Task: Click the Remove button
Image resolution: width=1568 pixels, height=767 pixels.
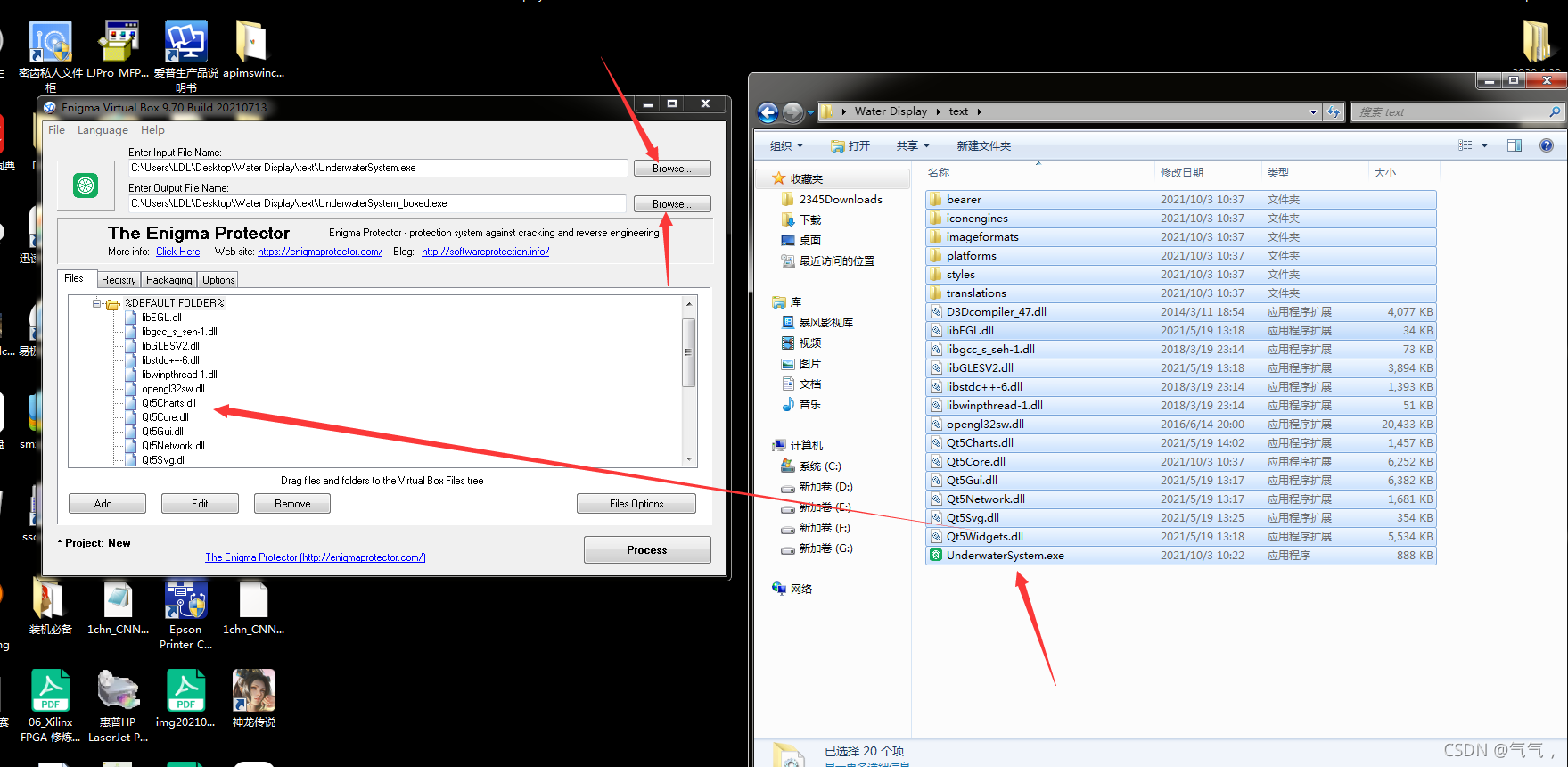Action: pos(292,504)
